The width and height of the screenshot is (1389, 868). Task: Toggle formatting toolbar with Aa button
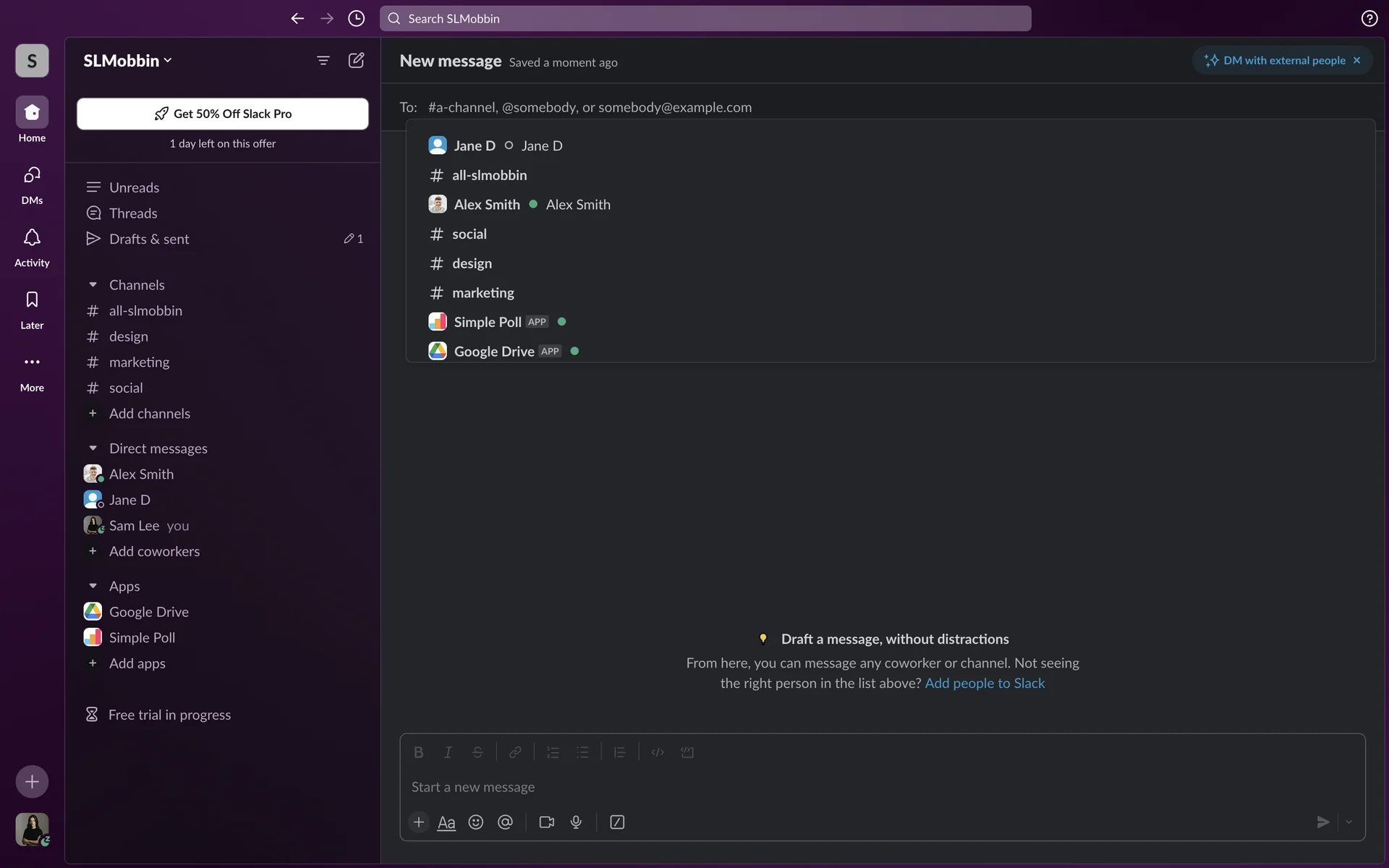[446, 822]
